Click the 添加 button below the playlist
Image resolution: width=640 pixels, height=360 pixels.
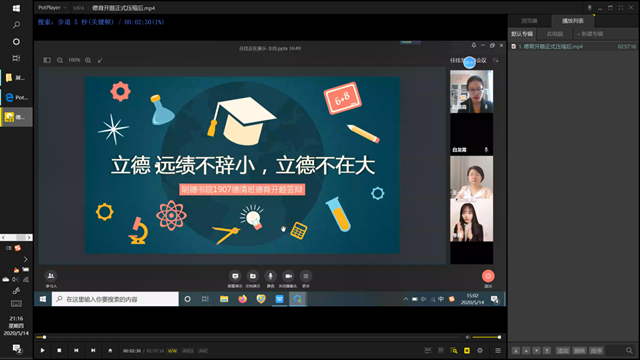pyautogui.click(x=563, y=351)
